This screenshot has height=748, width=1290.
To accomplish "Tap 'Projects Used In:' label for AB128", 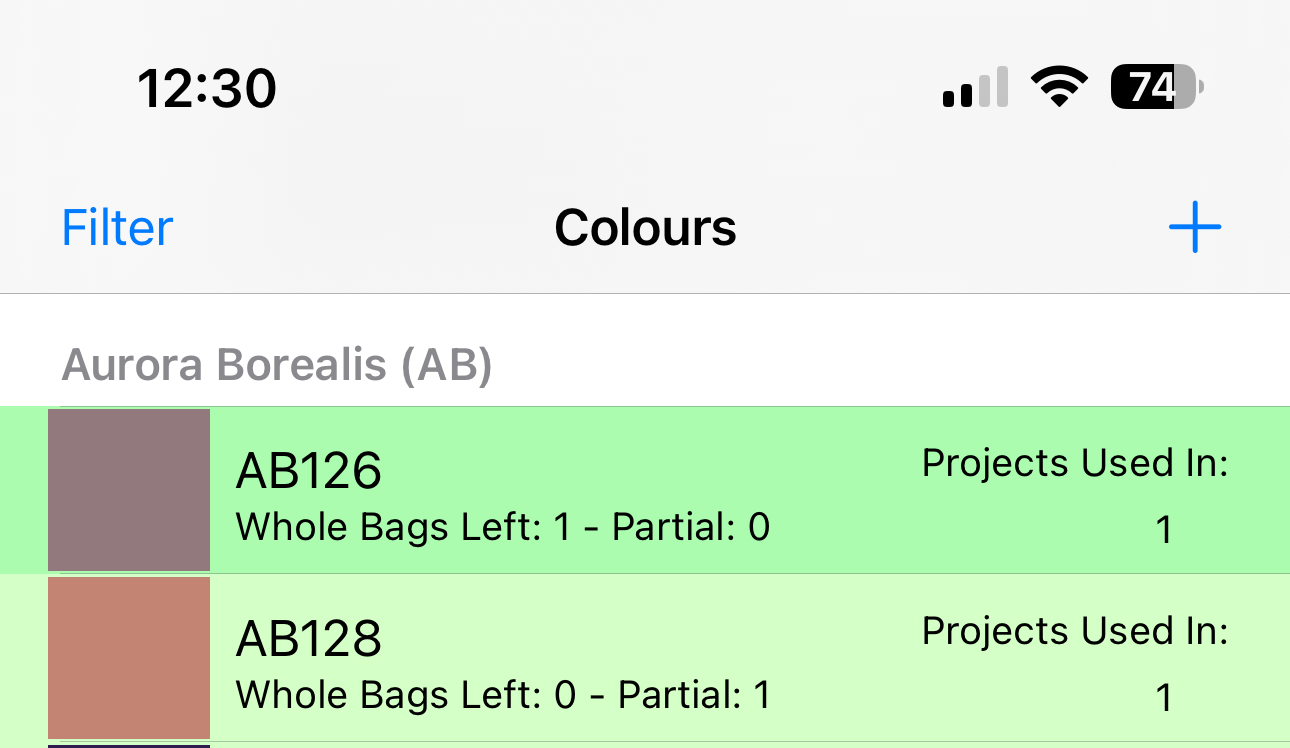I will 1075,631.
